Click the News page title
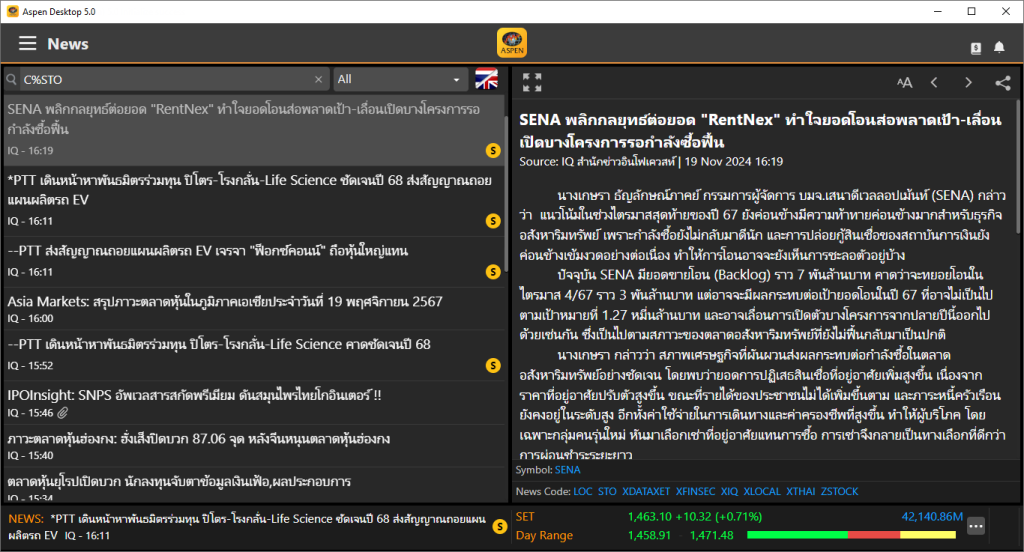 [x=68, y=44]
